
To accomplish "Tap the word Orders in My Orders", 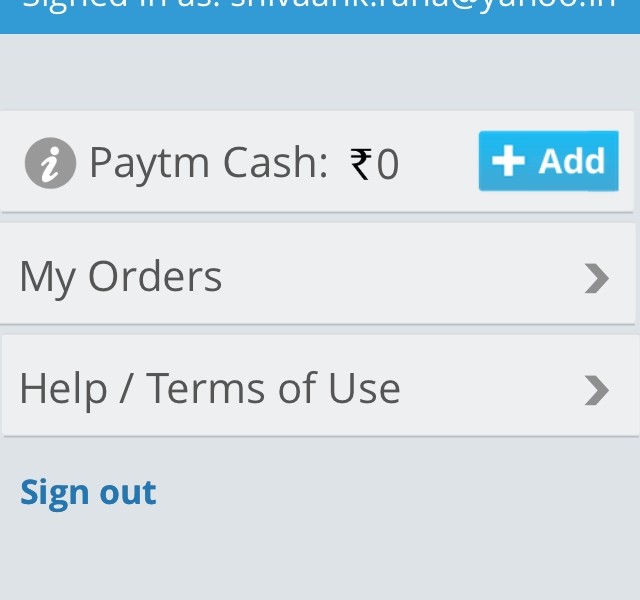I will pyautogui.click(x=155, y=276).
